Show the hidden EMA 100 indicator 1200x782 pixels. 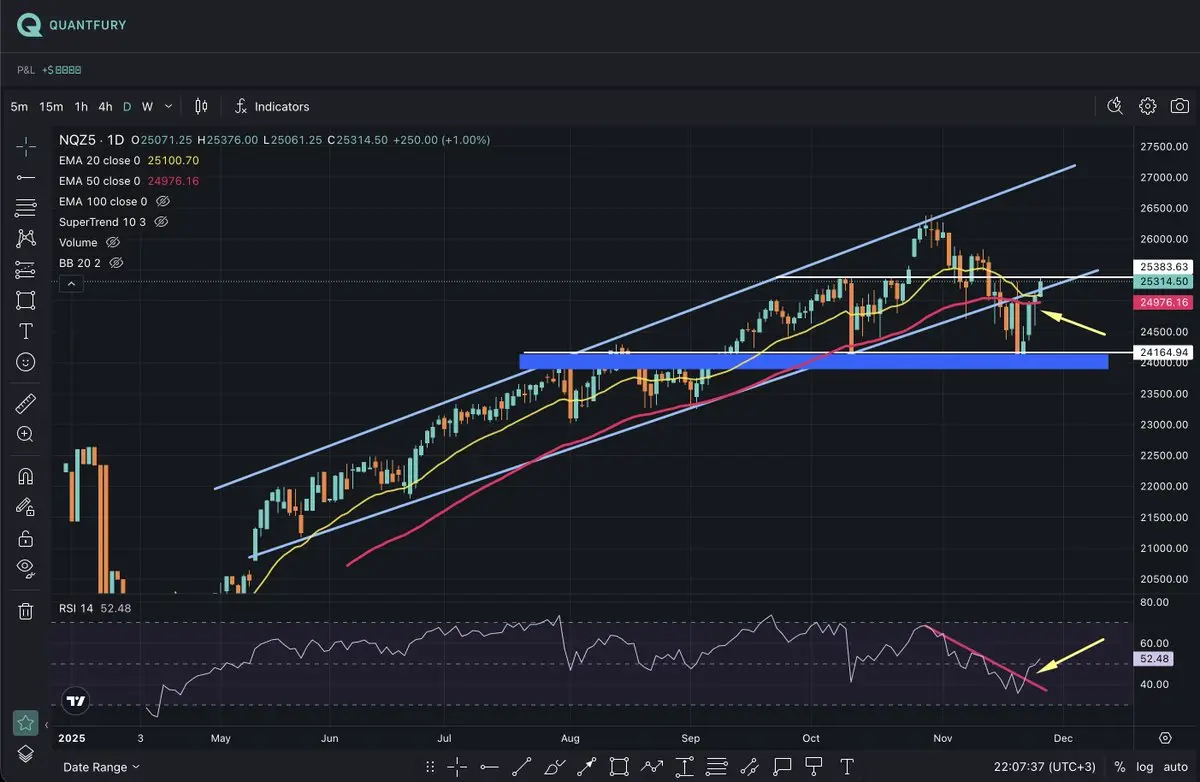pyautogui.click(x=162, y=201)
